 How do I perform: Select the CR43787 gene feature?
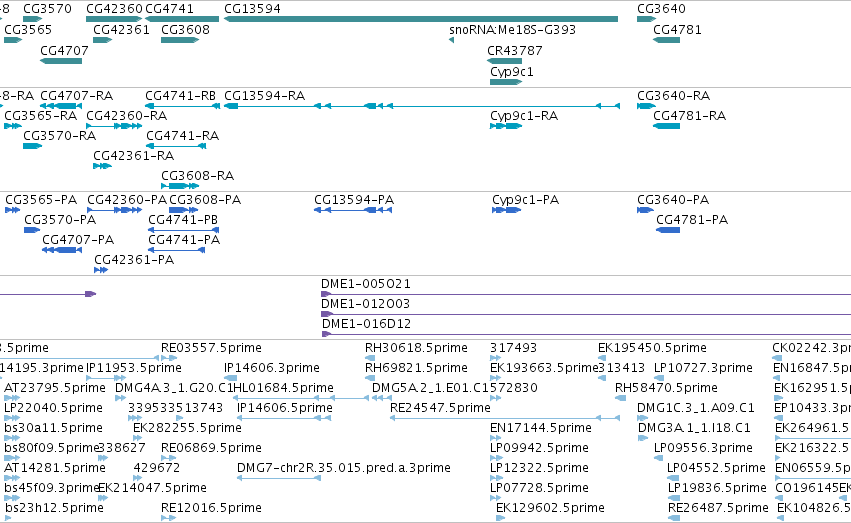click(x=504, y=61)
